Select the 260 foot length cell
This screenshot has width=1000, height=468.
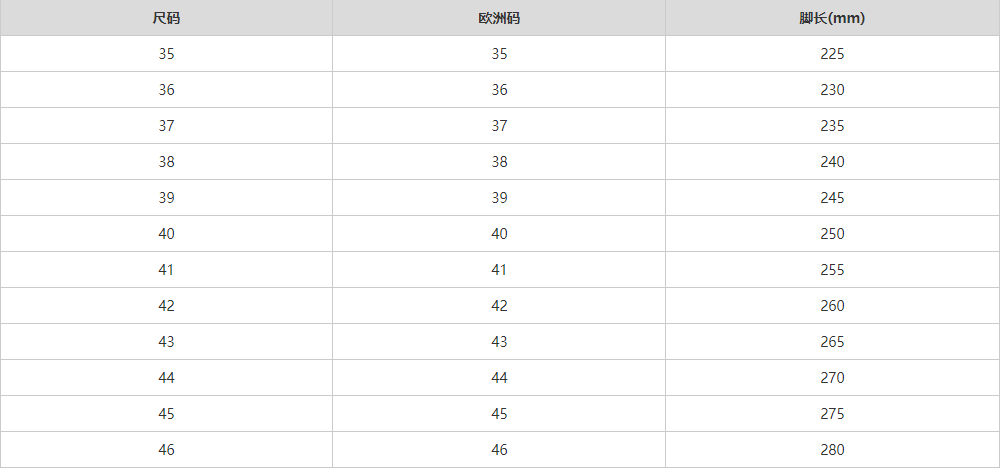832,306
